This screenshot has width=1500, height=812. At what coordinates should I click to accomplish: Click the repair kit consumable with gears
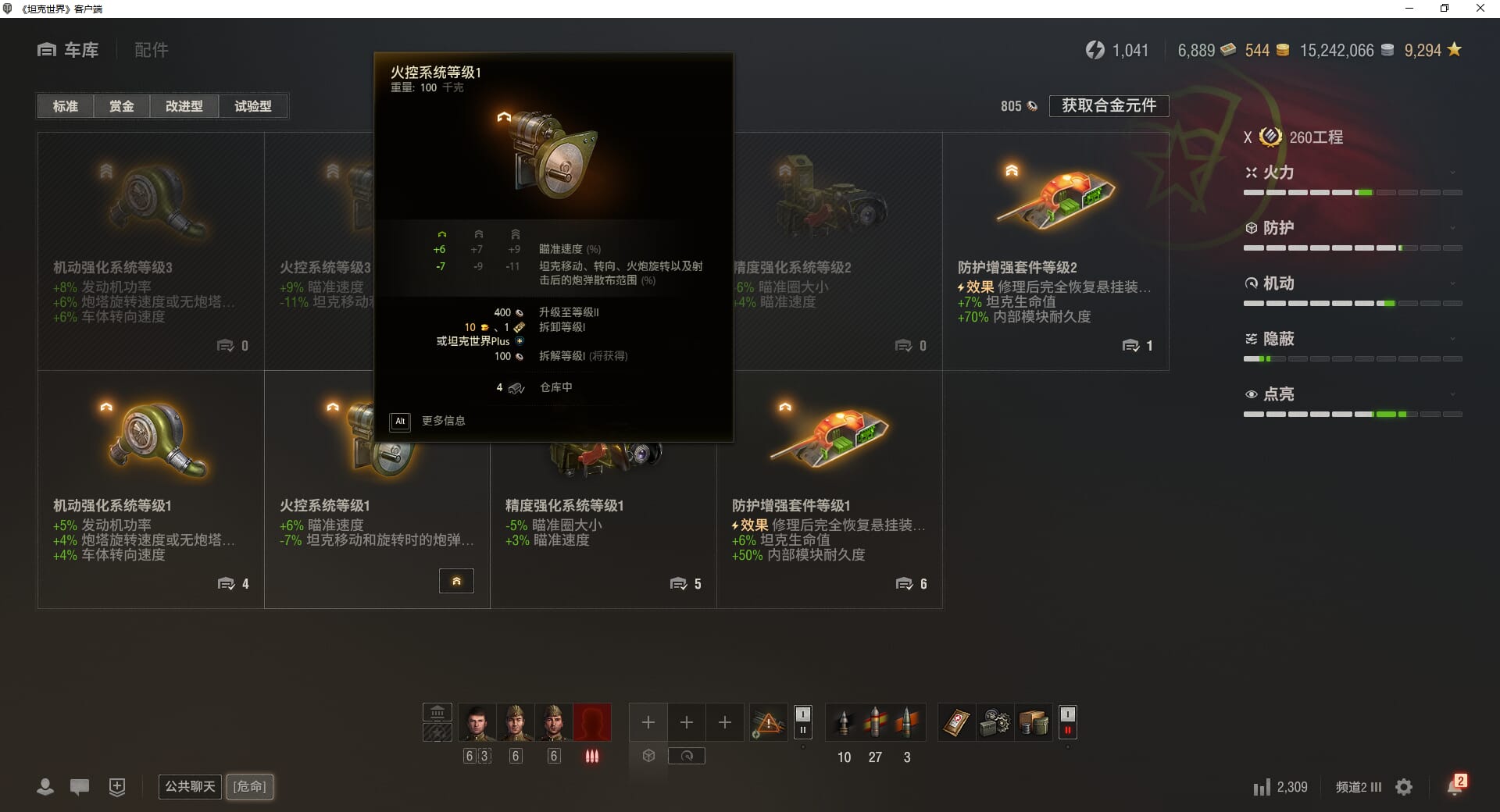click(995, 723)
